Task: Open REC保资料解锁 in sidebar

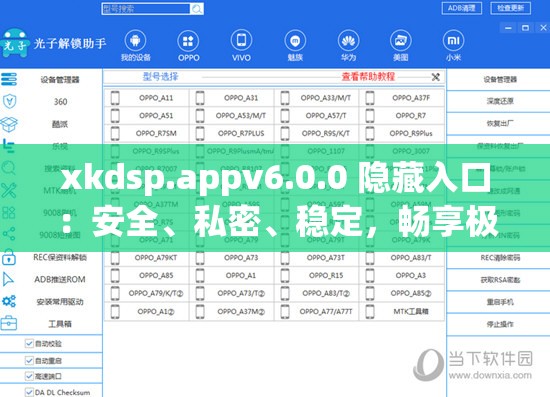Action: pos(60,257)
